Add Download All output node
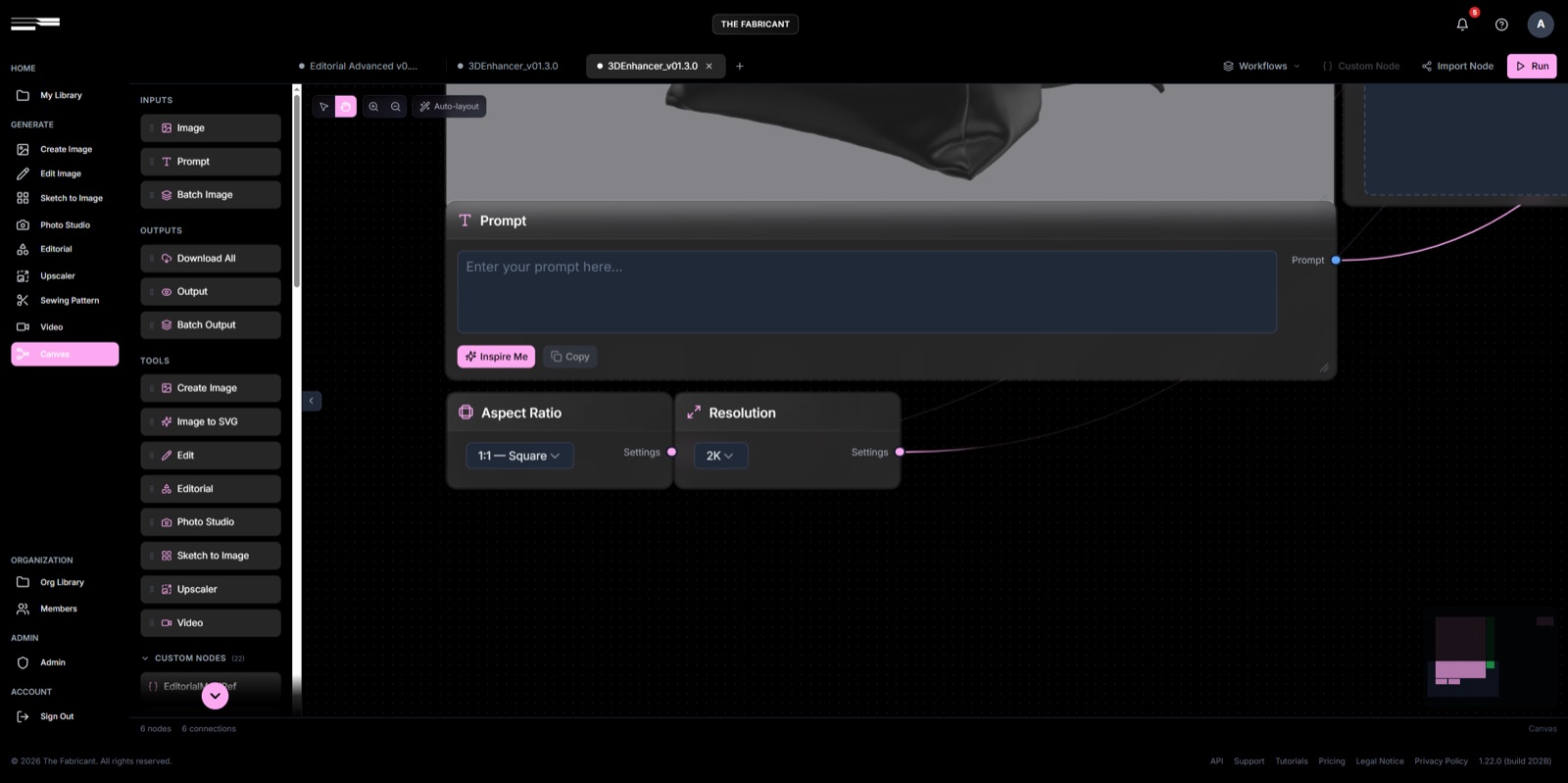This screenshot has height=783, width=1568. click(211, 259)
